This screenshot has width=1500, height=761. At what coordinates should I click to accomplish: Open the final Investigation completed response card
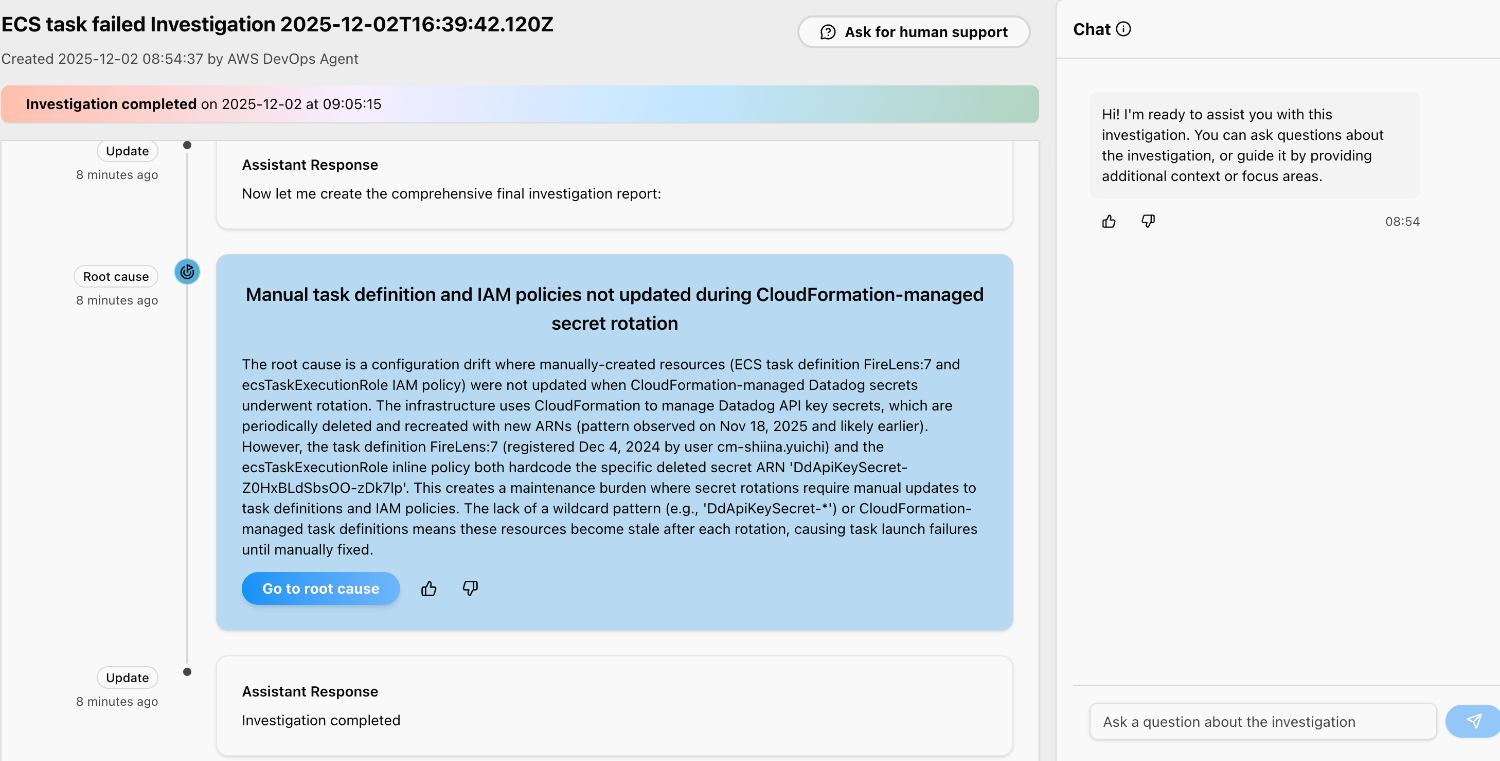[614, 706]
